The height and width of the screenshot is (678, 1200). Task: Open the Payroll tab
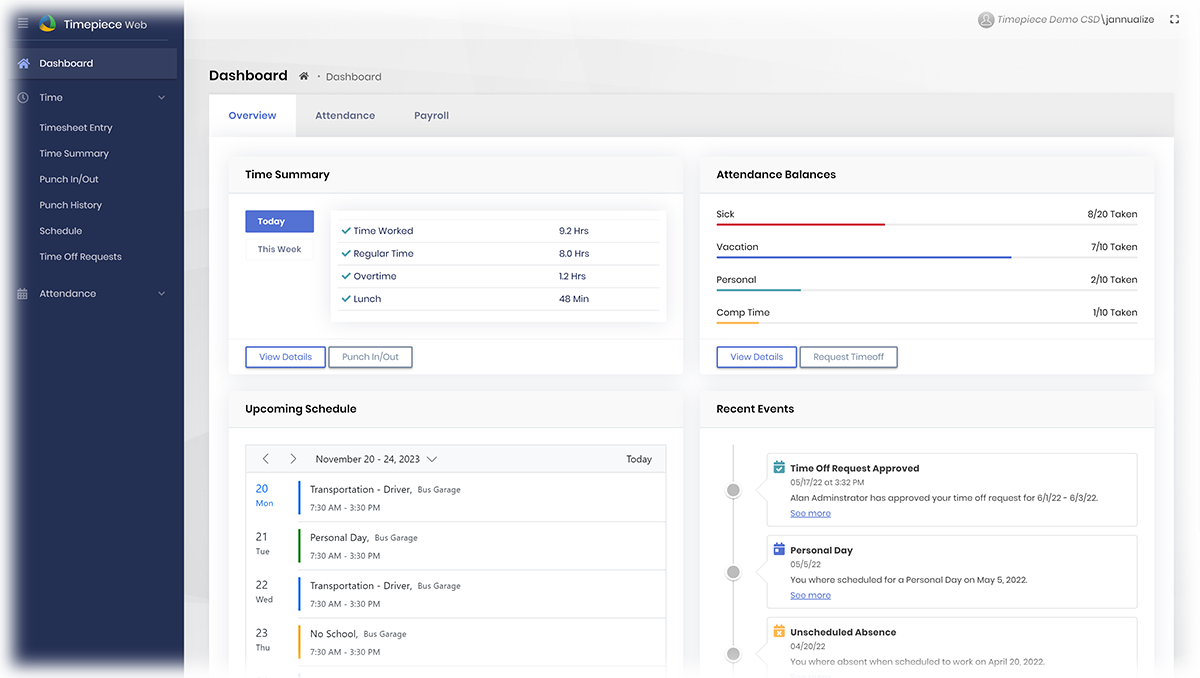(431, 116)
